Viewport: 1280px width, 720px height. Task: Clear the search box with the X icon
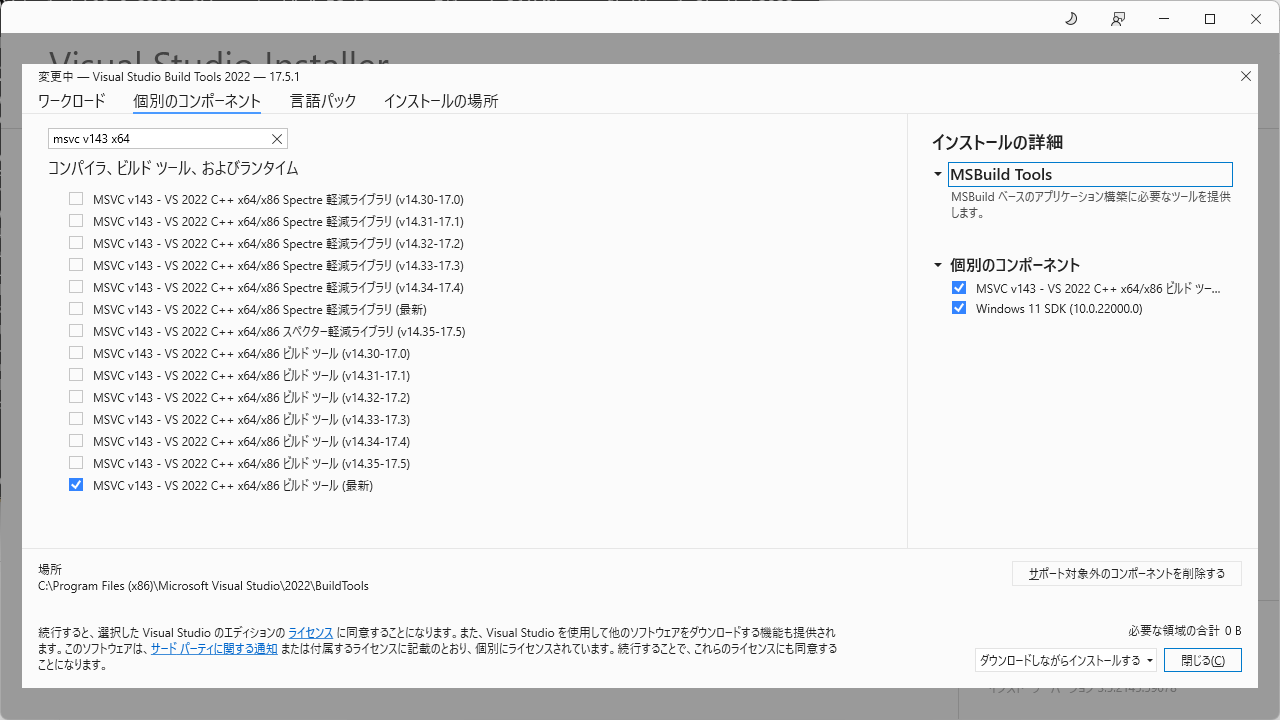coord(277,139)
